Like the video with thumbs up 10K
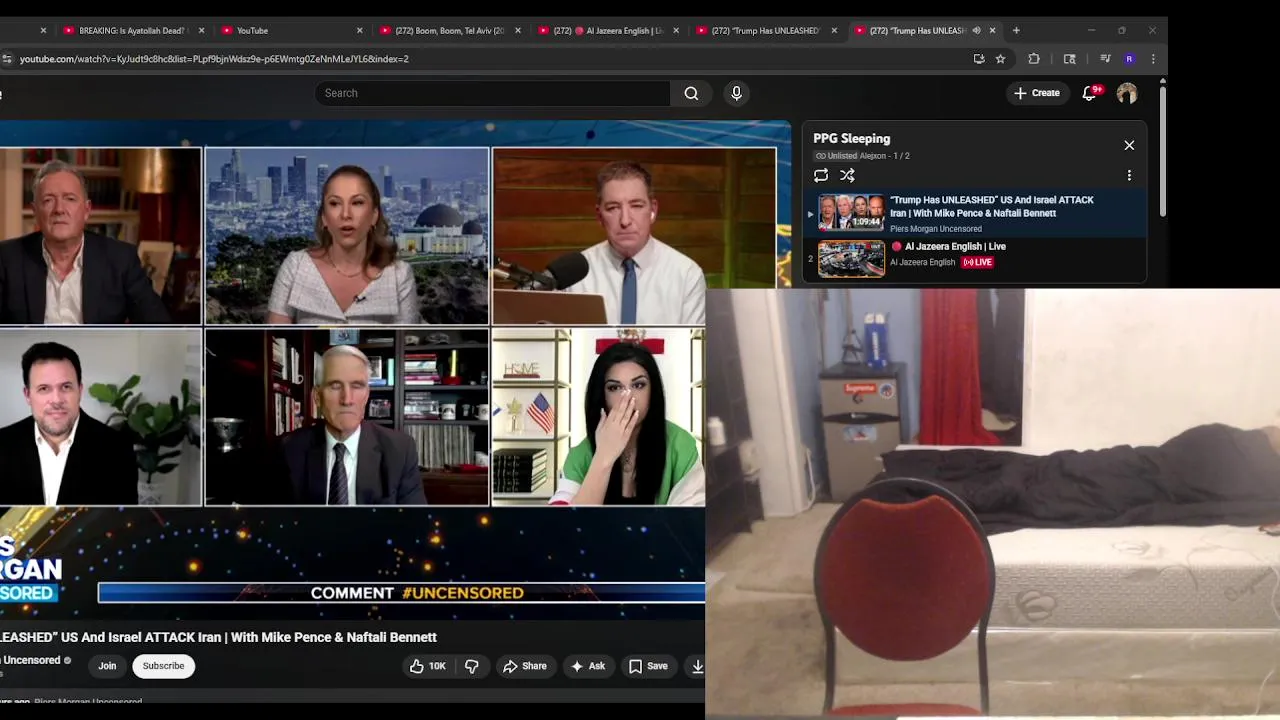Image resolution: width=1280 pixels, height=720 pixels. tap(426, 666)
